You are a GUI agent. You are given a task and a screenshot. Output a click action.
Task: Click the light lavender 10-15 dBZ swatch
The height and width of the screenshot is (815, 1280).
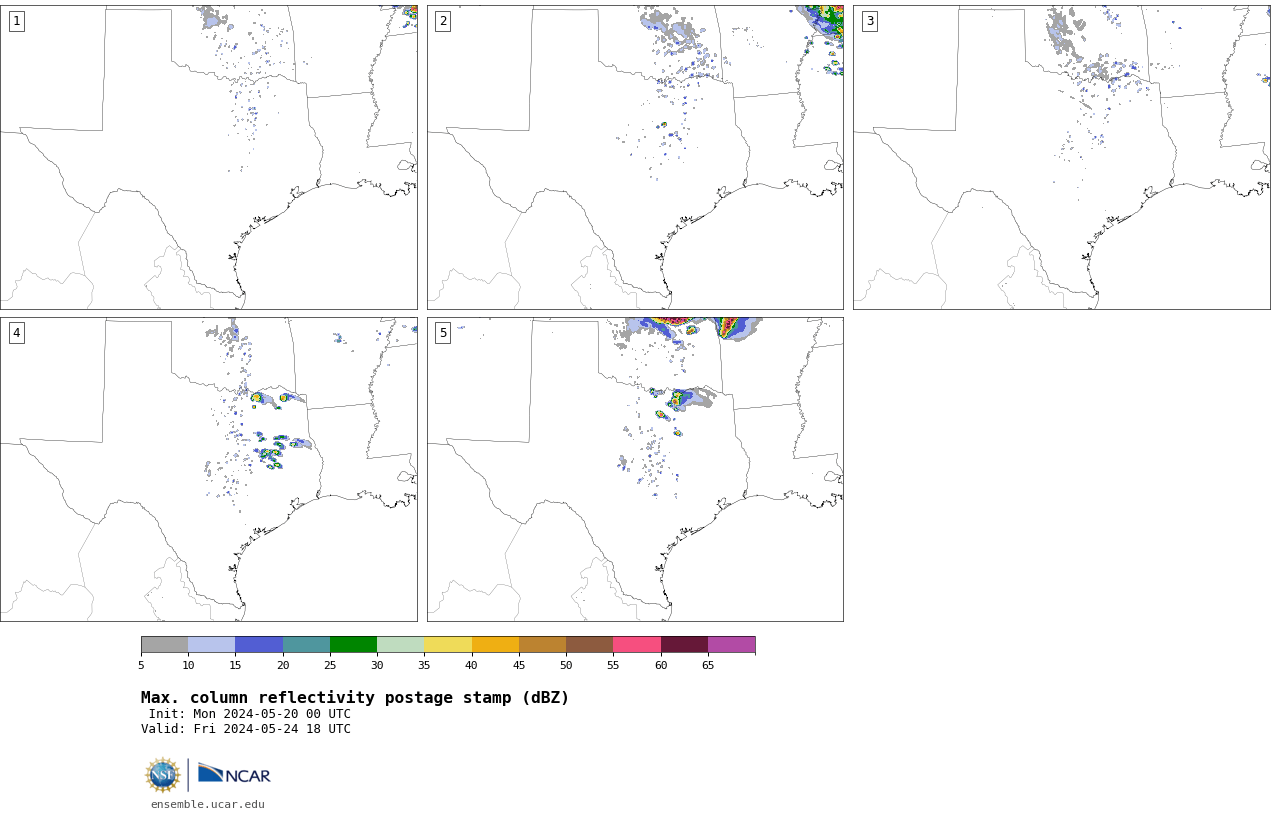(211, 644)
